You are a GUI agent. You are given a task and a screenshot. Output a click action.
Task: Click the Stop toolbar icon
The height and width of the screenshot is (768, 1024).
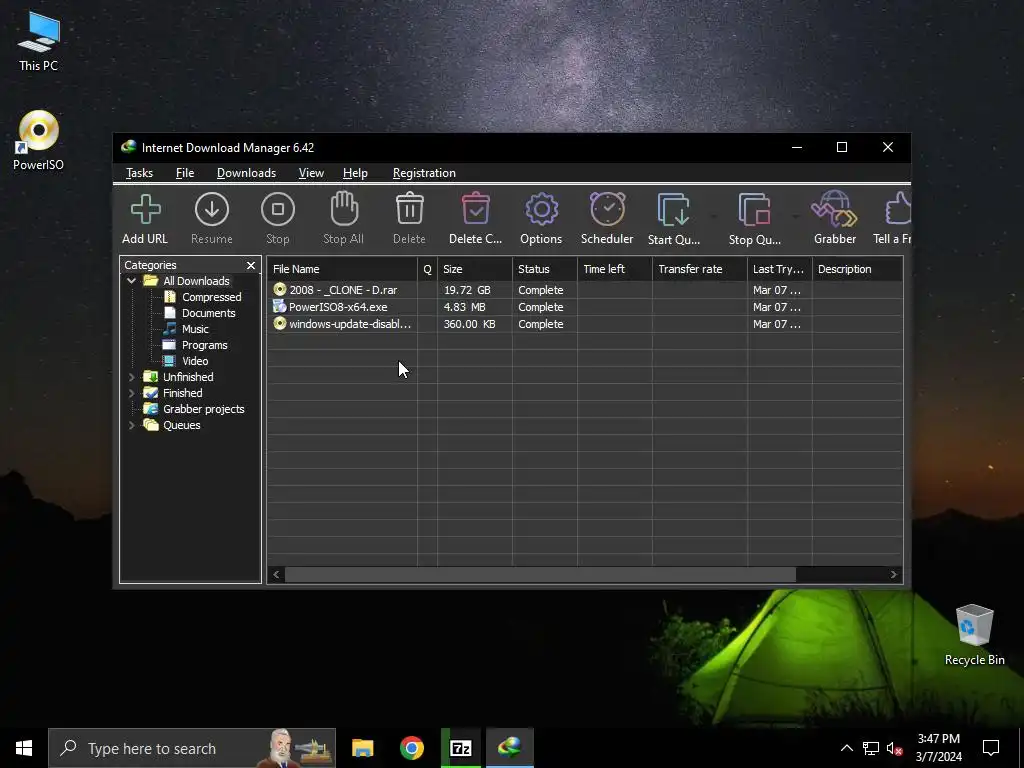click(278, 218)
